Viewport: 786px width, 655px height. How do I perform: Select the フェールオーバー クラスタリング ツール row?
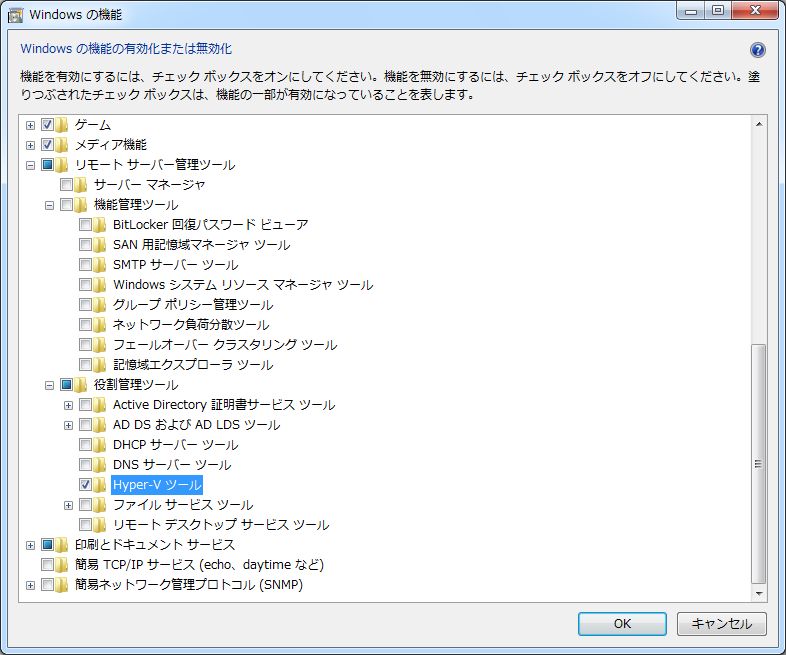pos(225,345)
